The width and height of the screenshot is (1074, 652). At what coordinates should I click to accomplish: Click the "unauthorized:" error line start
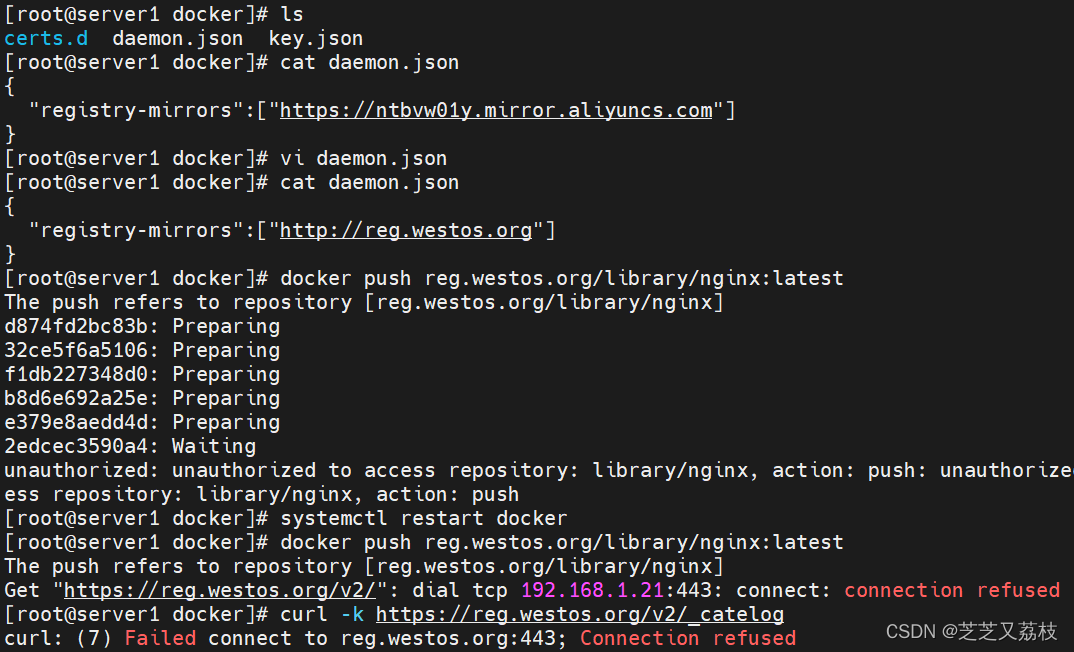pos(81,470)
